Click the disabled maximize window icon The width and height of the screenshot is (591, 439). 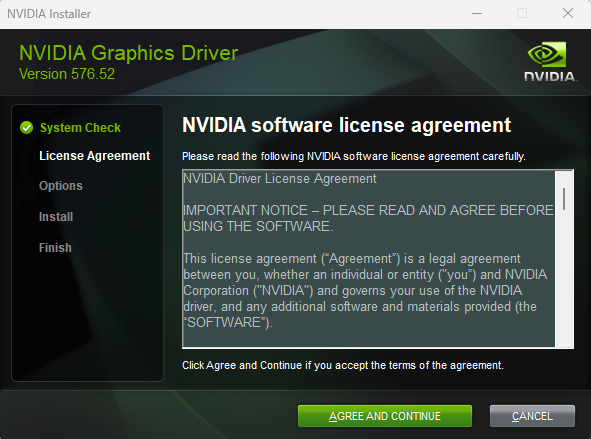(522, 14)
